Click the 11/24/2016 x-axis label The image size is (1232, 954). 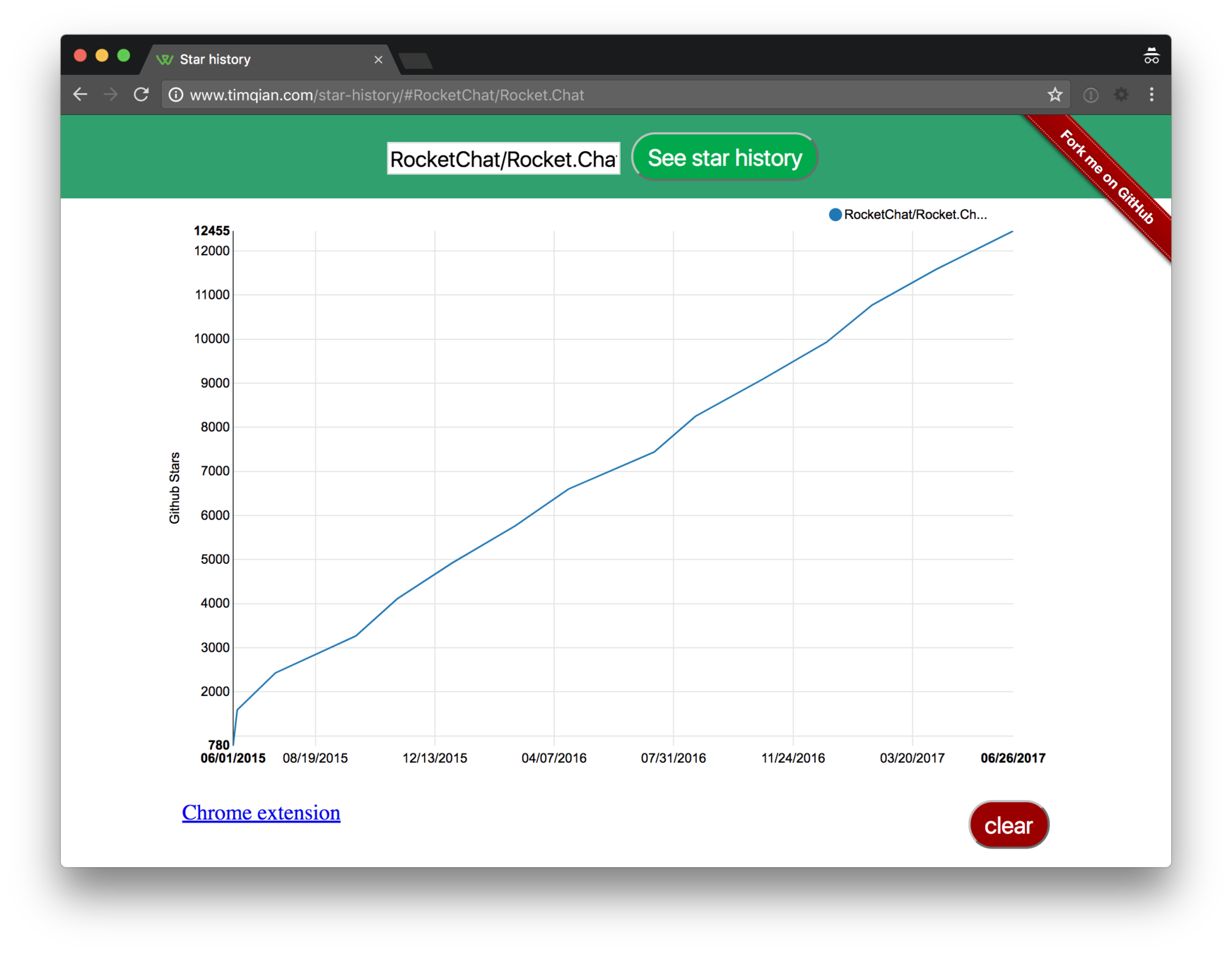[793, 758]
